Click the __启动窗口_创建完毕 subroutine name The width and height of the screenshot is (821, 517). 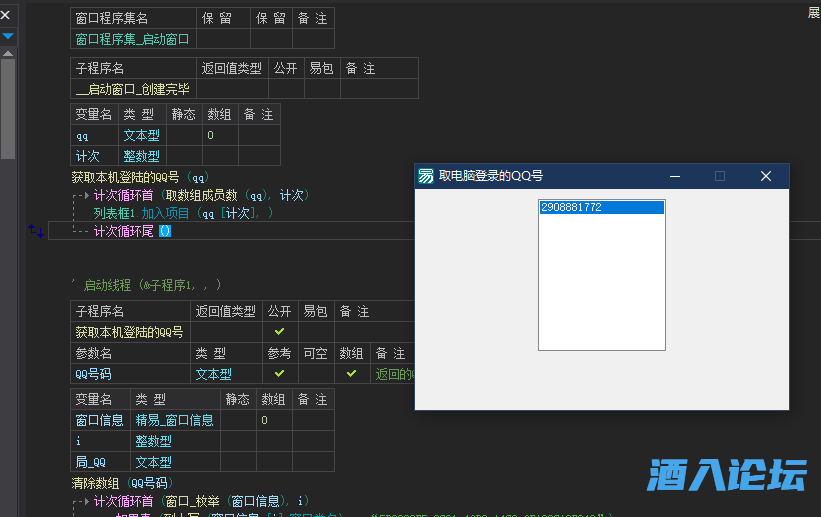(x=132, y=89)
